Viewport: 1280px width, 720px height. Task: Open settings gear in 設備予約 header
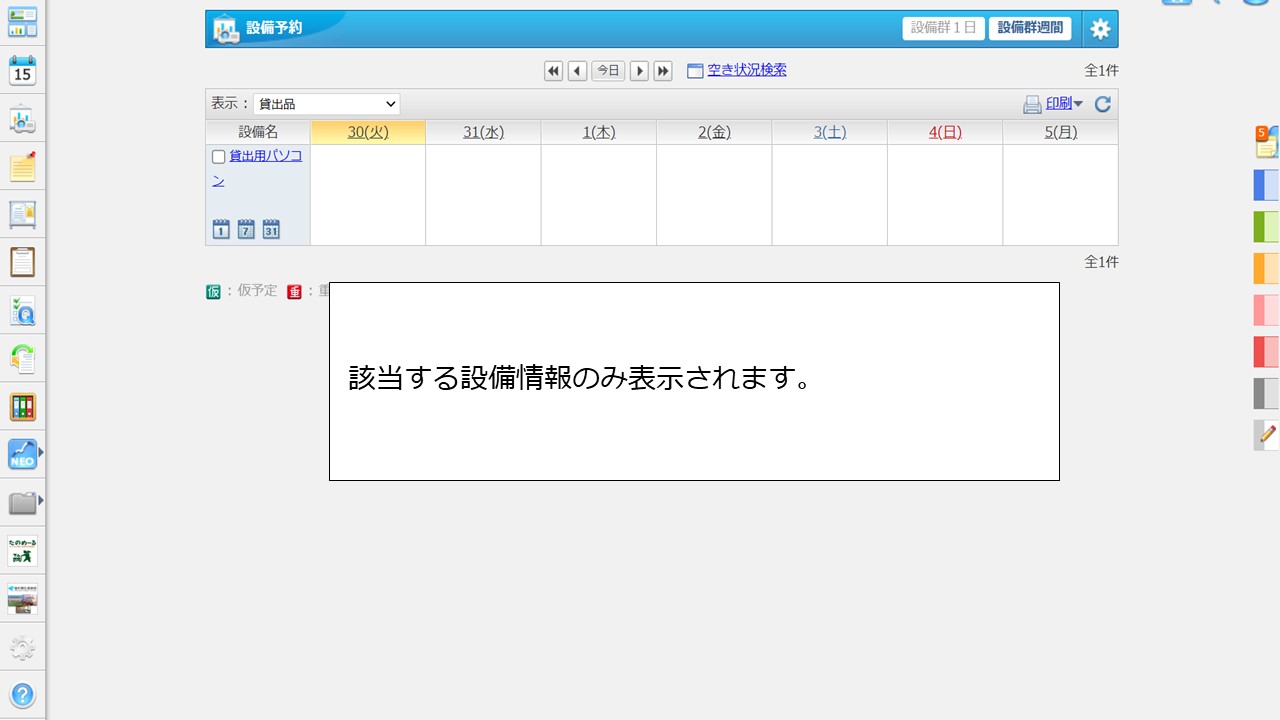pyautogui.click(x=1100, y=29)
